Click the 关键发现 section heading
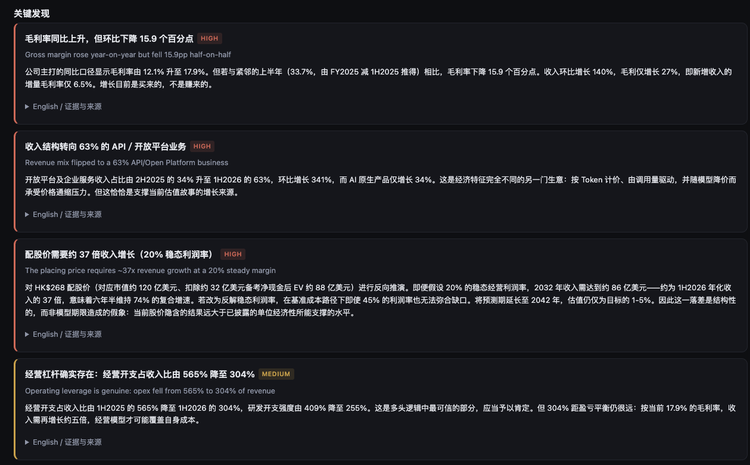This screenshot has height=465, width=750. click(x=32, y=13)
